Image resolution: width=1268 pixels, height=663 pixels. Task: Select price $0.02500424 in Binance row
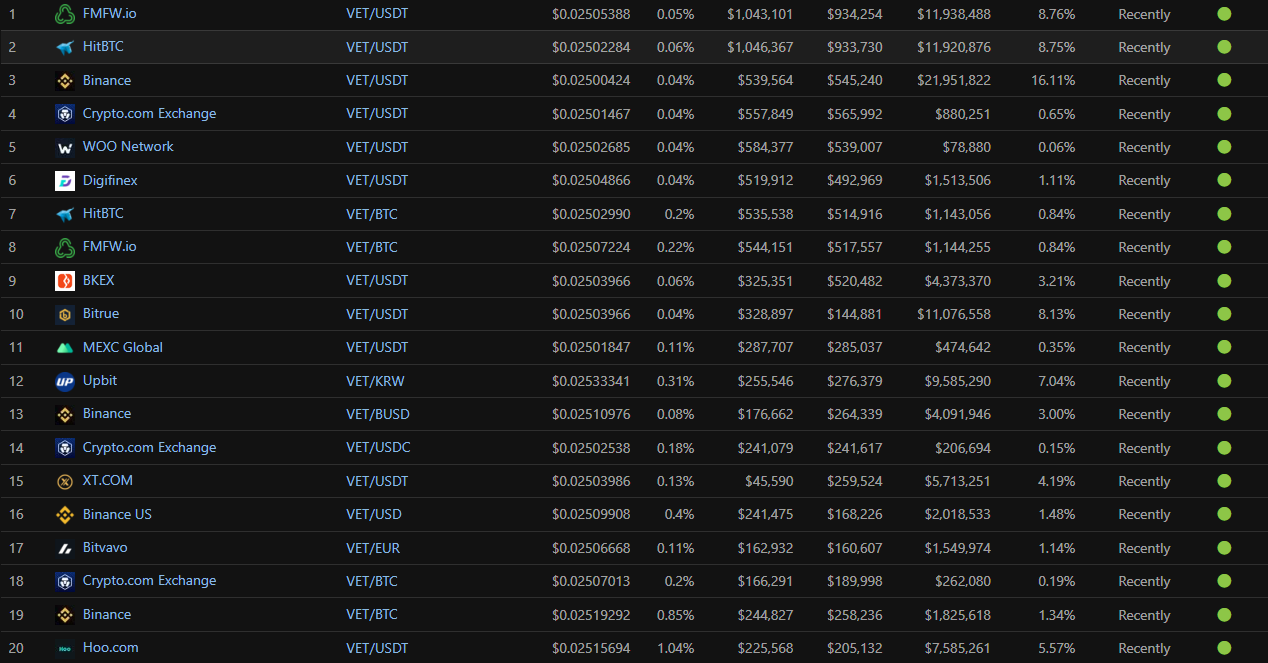coord(591,81)
